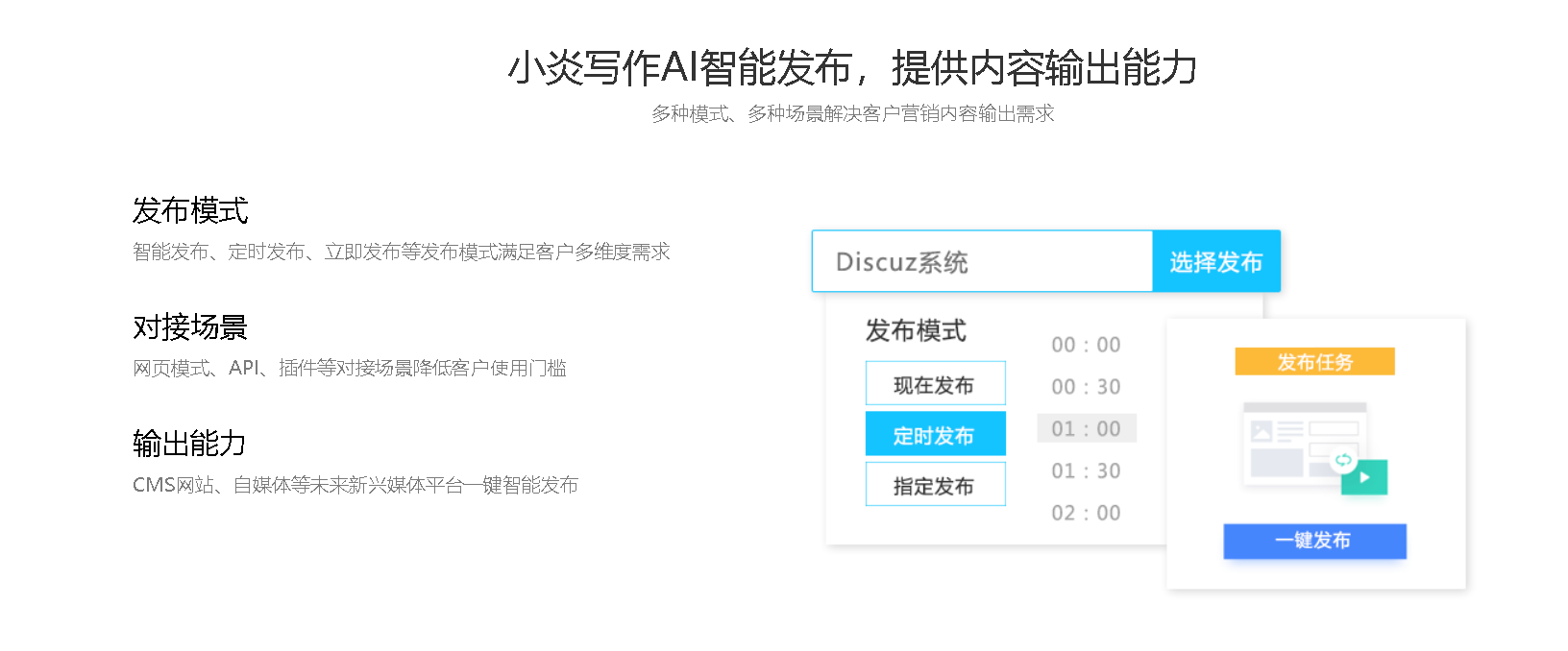This screenshot has width=1568, height=651.
Task: Click the orange 发布任务 label
Action: 1314,362
